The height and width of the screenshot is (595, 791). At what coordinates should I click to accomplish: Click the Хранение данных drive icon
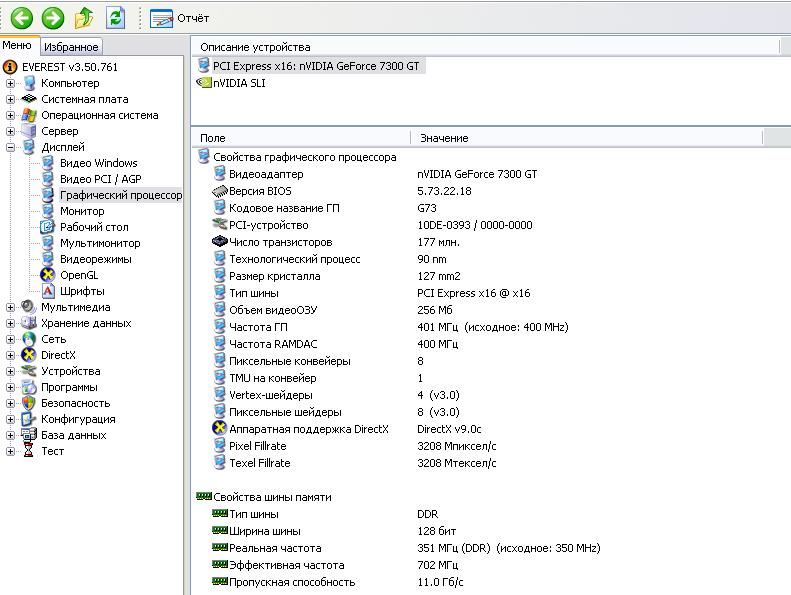pos(29,323)
